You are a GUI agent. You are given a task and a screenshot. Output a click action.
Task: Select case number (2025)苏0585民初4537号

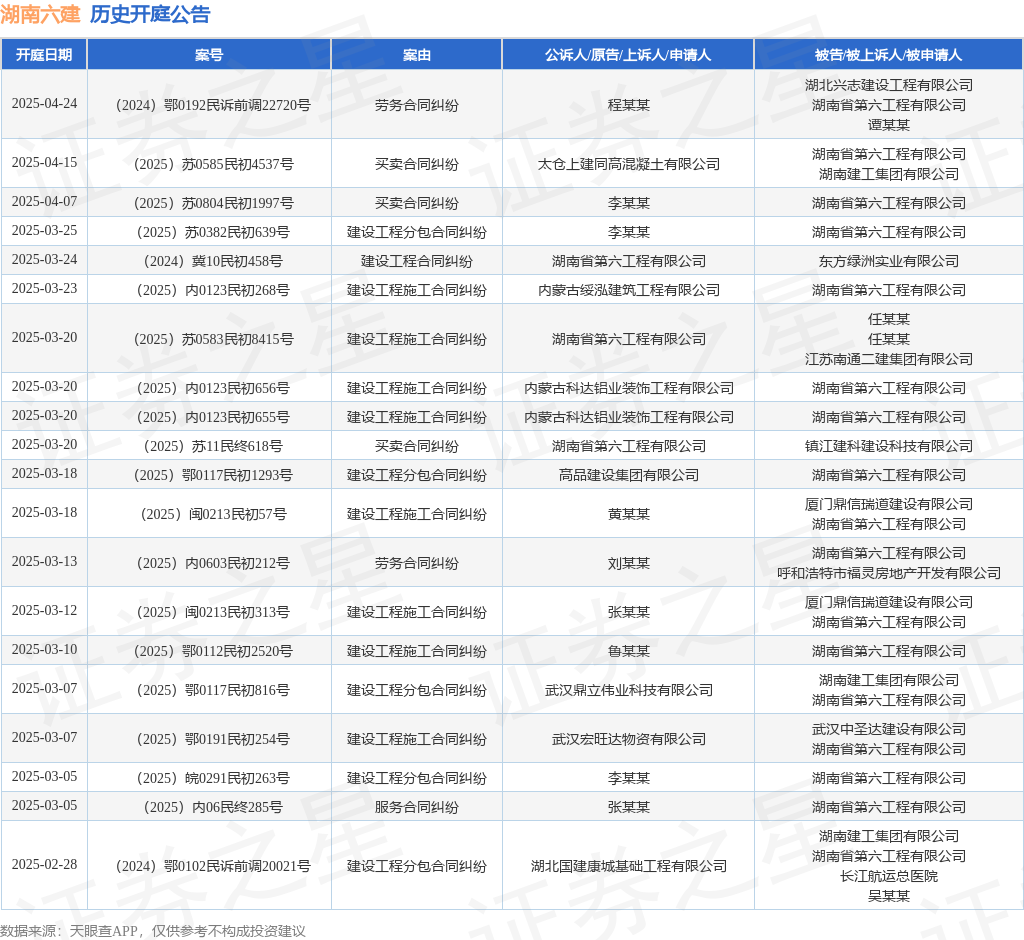pyautogui.click(x=213, y=164)
